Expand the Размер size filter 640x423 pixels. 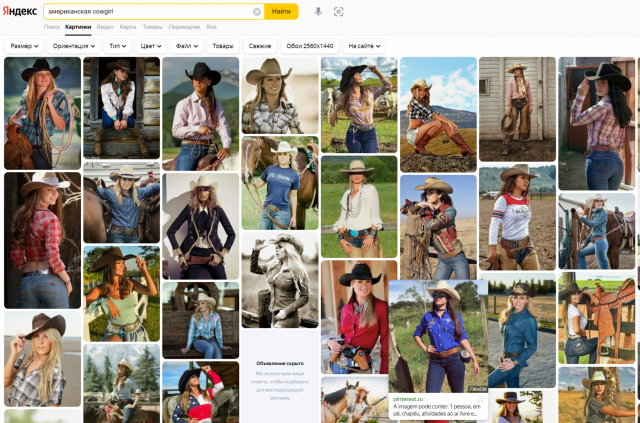(25, 46)
